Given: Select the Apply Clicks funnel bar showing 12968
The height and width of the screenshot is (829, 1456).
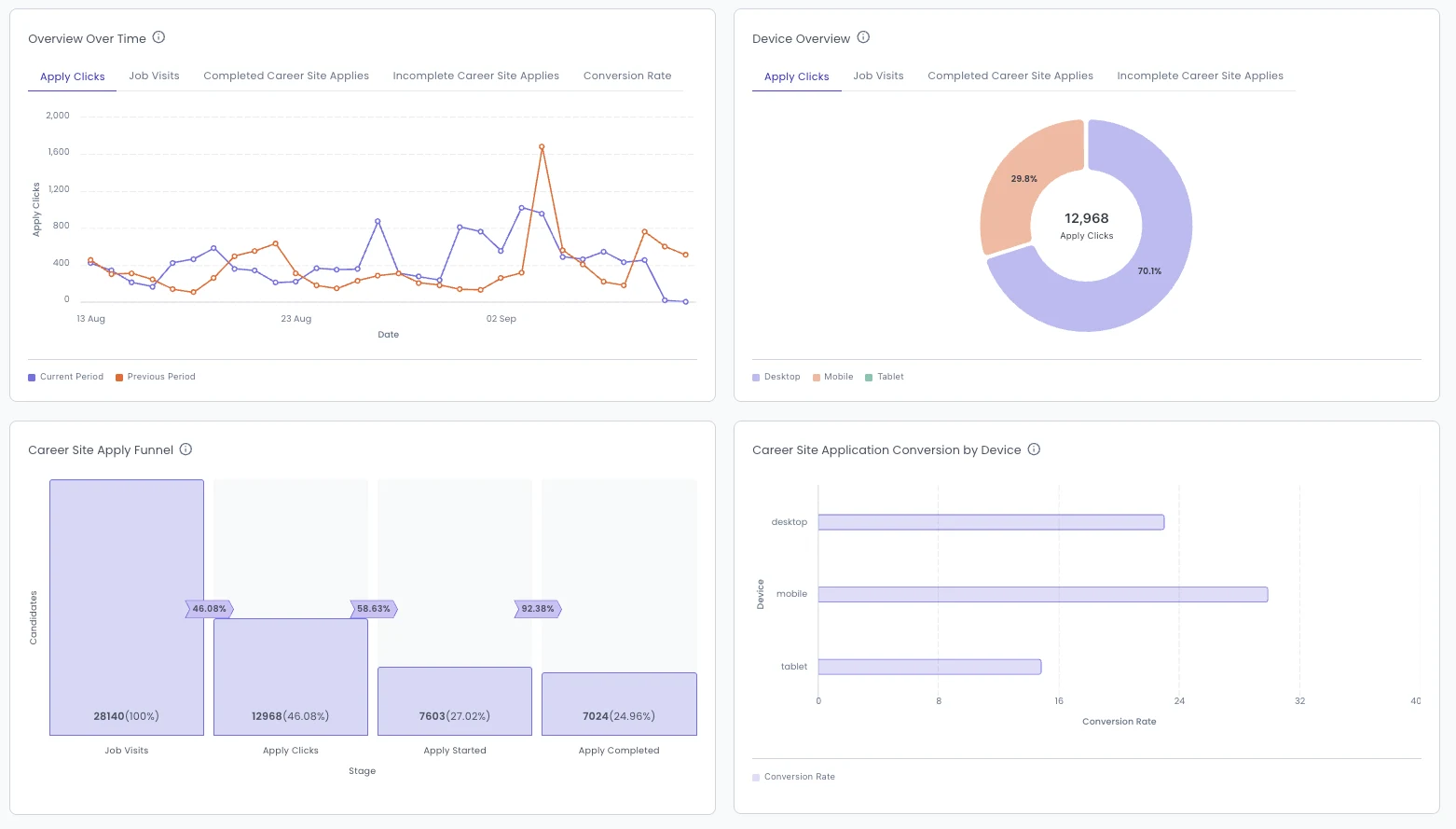Looking at the screenshot, I should click(x=291, y=677).
